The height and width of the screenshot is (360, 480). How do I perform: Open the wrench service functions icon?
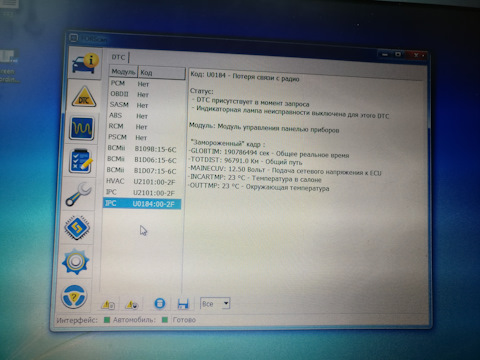click(78, 194)
